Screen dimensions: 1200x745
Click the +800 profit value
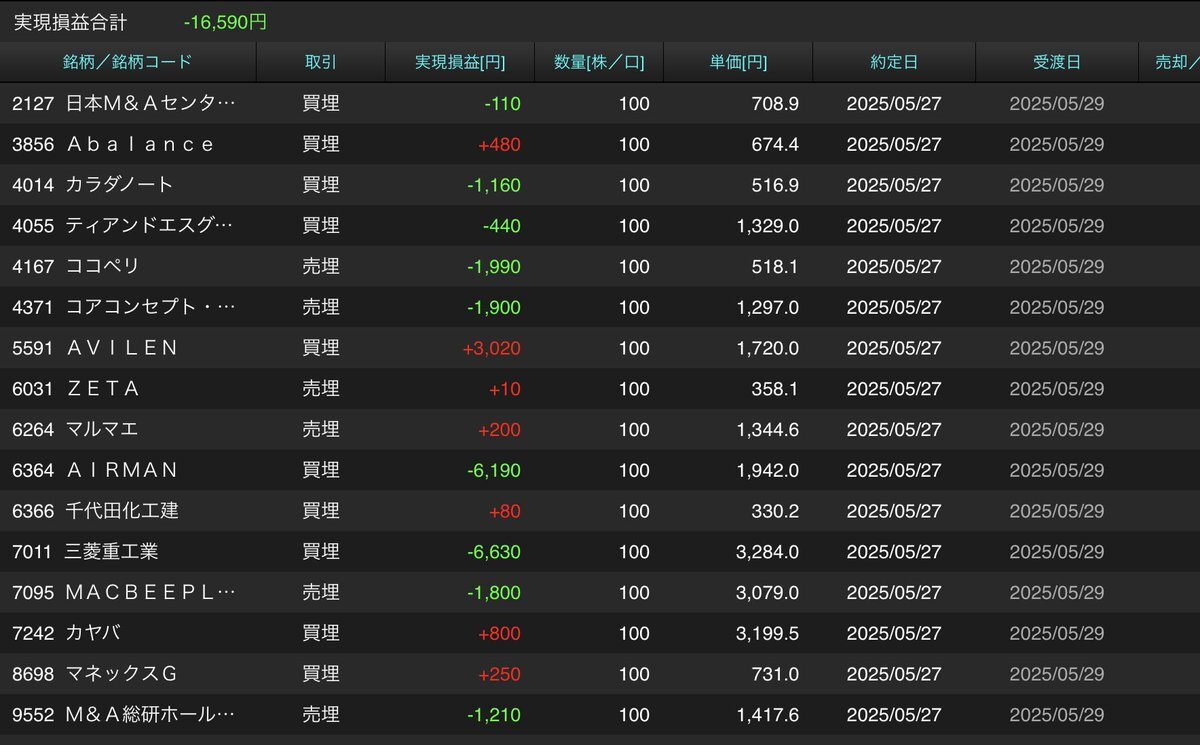click(x=499, y=633)
